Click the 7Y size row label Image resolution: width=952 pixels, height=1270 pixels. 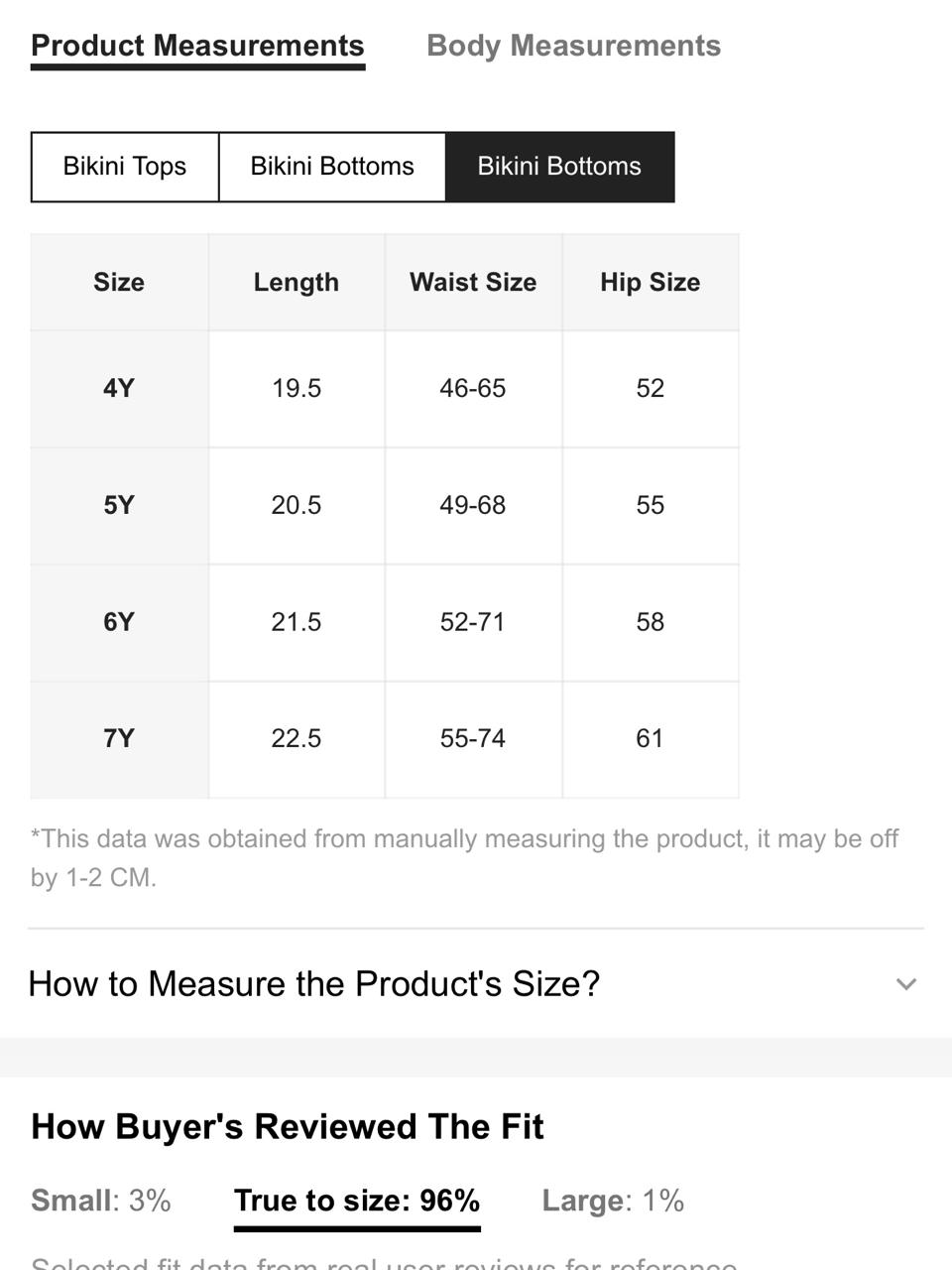point(119,739)
